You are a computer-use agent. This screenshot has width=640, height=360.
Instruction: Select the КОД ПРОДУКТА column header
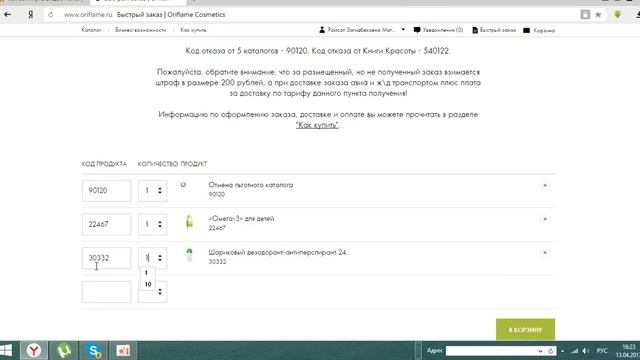click(104, 164)
